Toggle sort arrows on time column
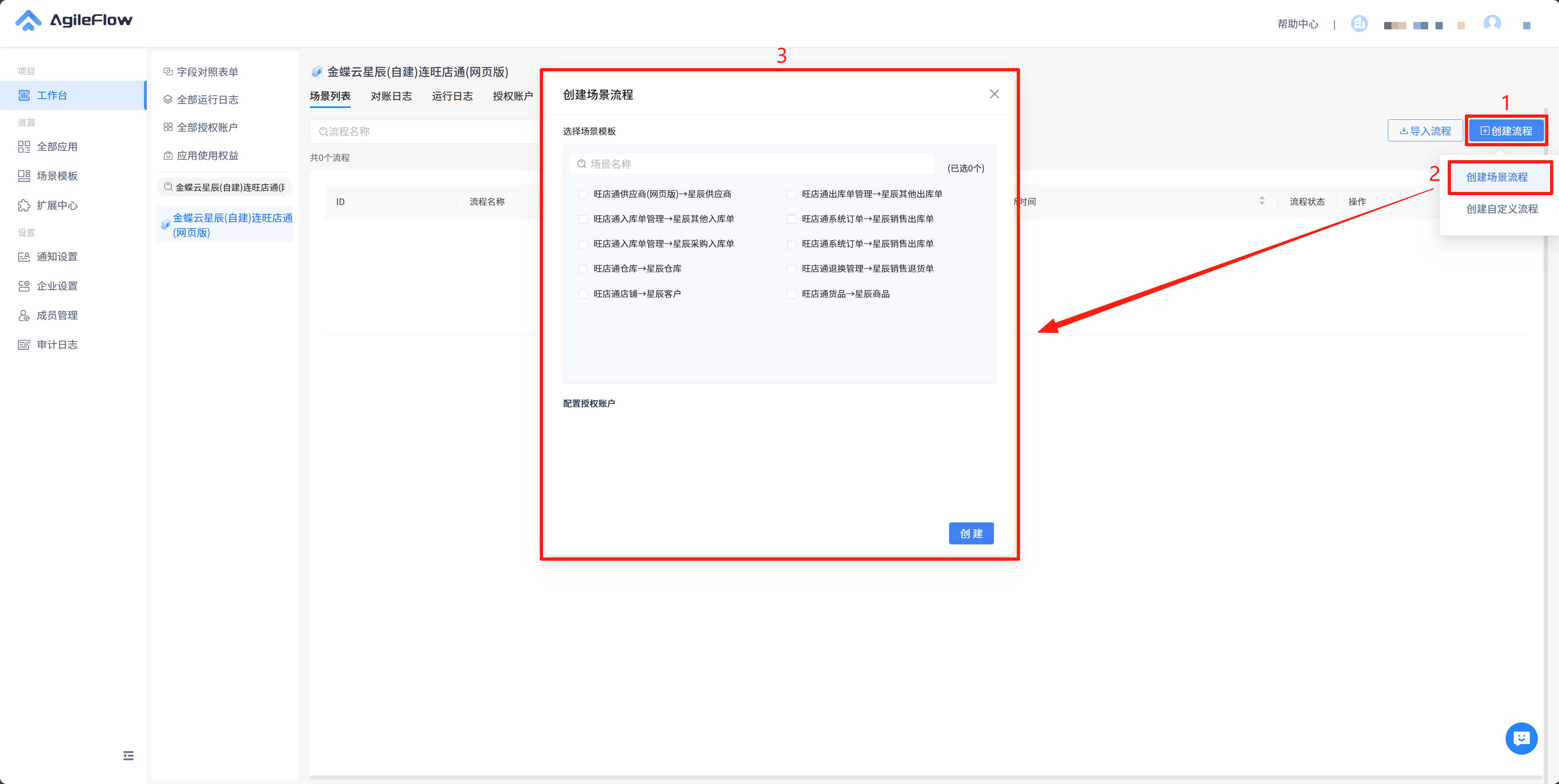This screenshot has width=1559, height=784. pyautogui.click(x=1262, y=201)
